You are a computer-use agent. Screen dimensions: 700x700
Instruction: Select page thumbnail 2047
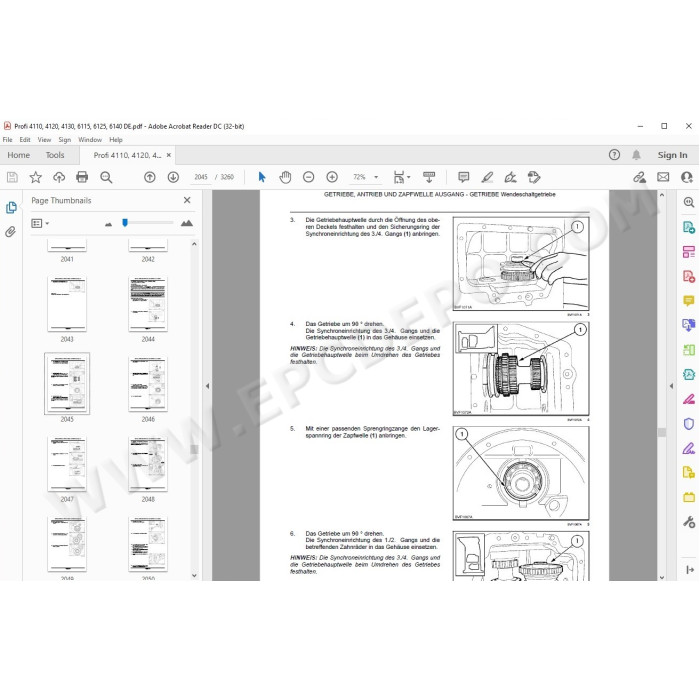coord(67,464)
